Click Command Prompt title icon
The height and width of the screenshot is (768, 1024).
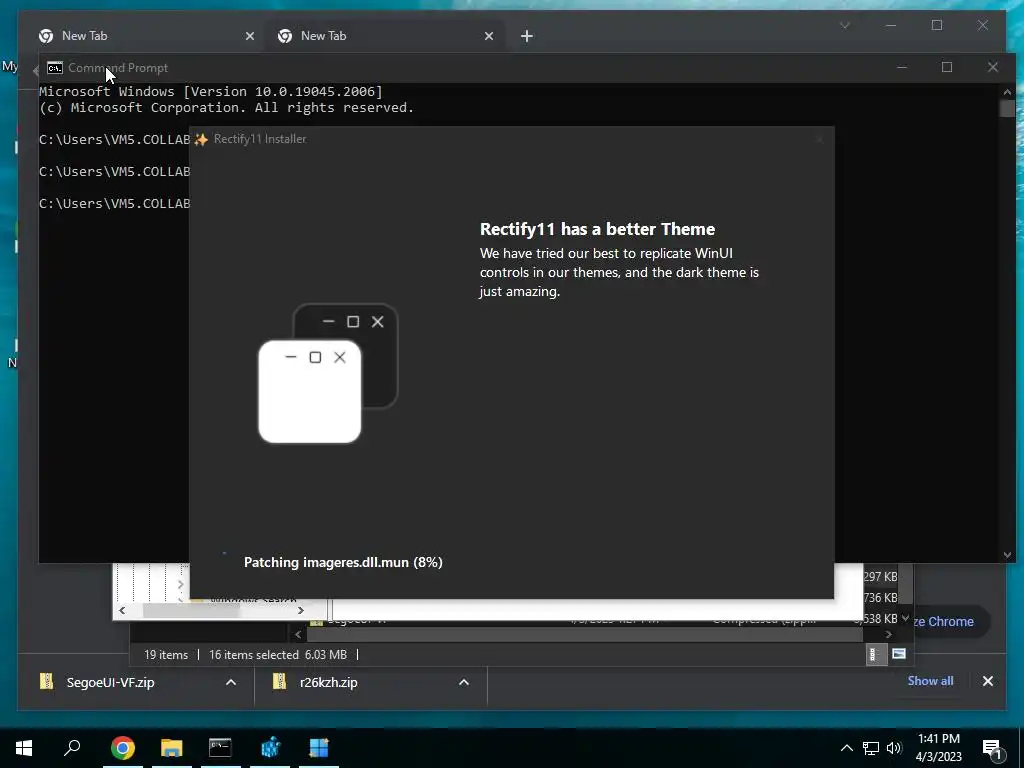(x=55, y=68)
